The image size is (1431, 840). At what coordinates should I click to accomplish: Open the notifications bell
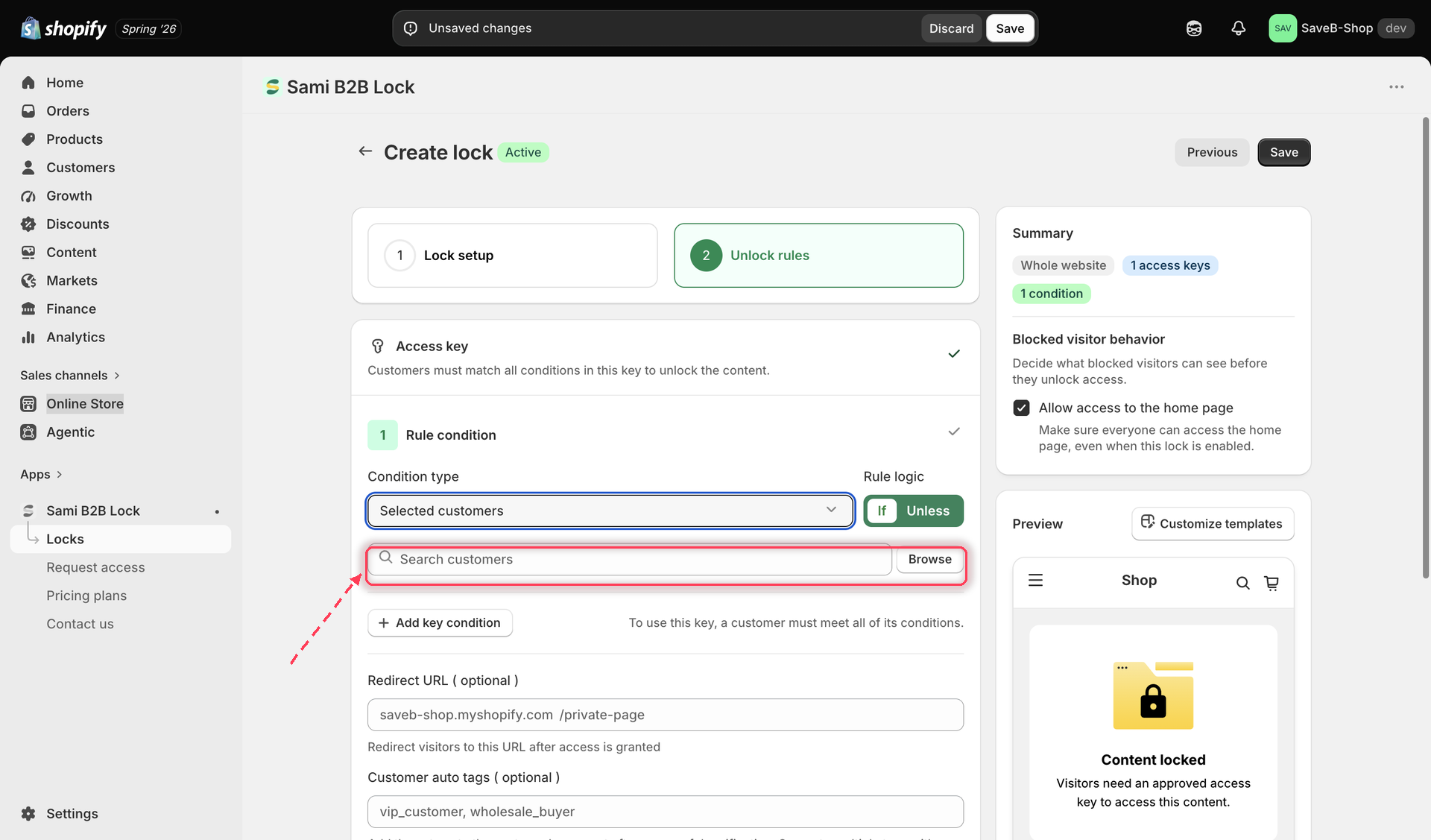tap(1238, 28)
